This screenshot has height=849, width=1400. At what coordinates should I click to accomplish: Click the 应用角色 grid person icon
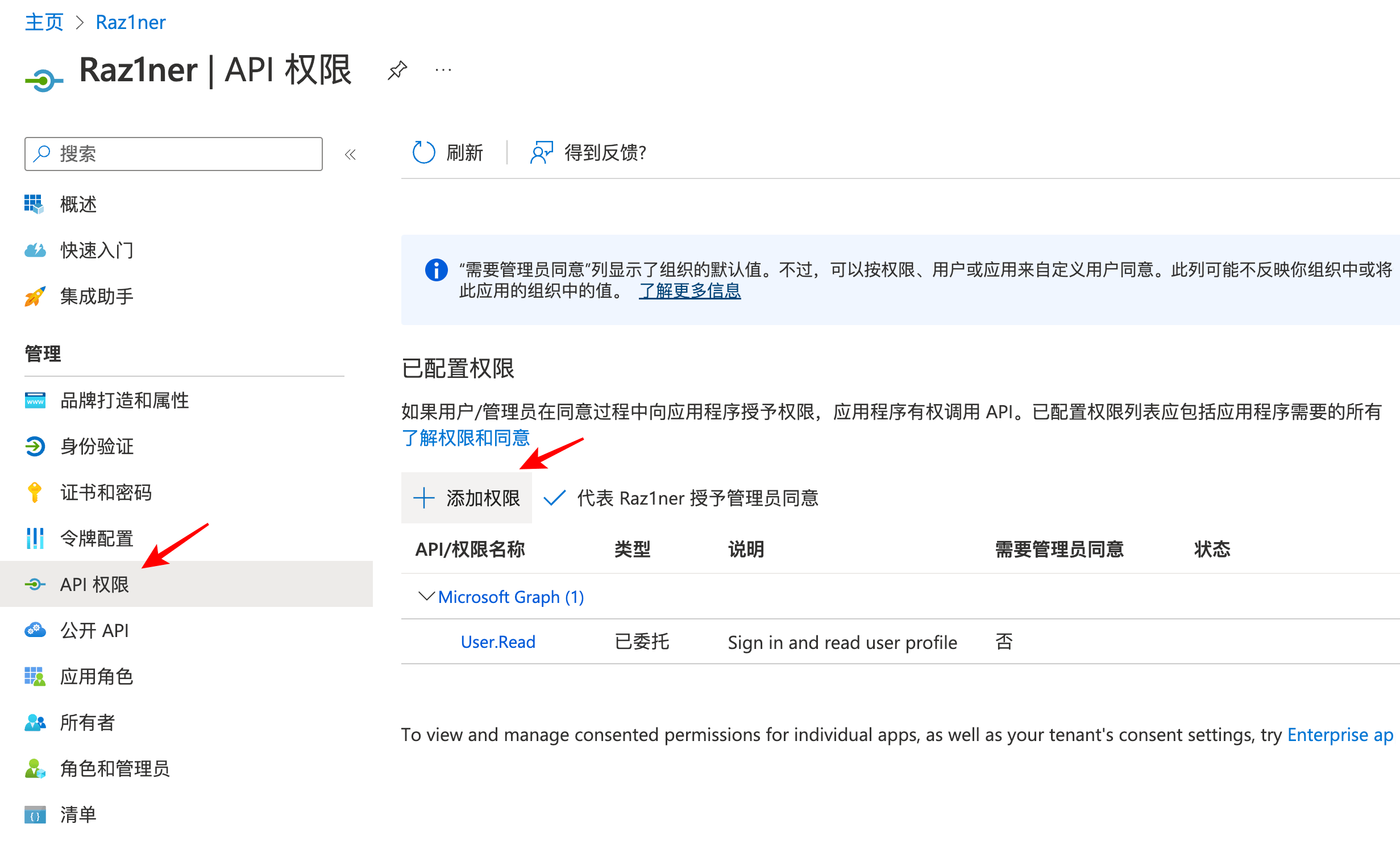(35, 676)
